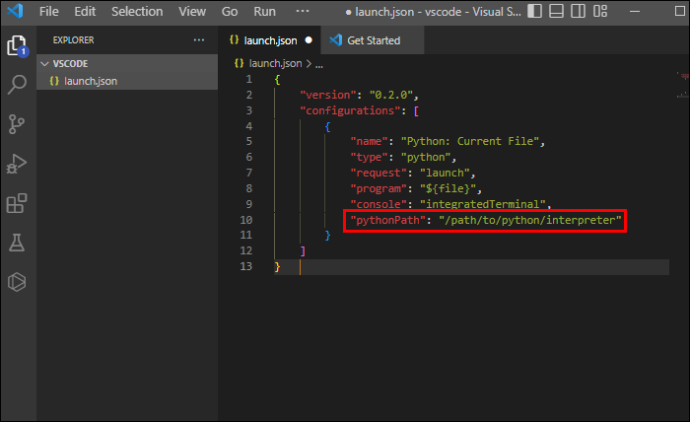Click the "python" value on line 6
Screen dimensions: 690x422
(x=426, y=157)
